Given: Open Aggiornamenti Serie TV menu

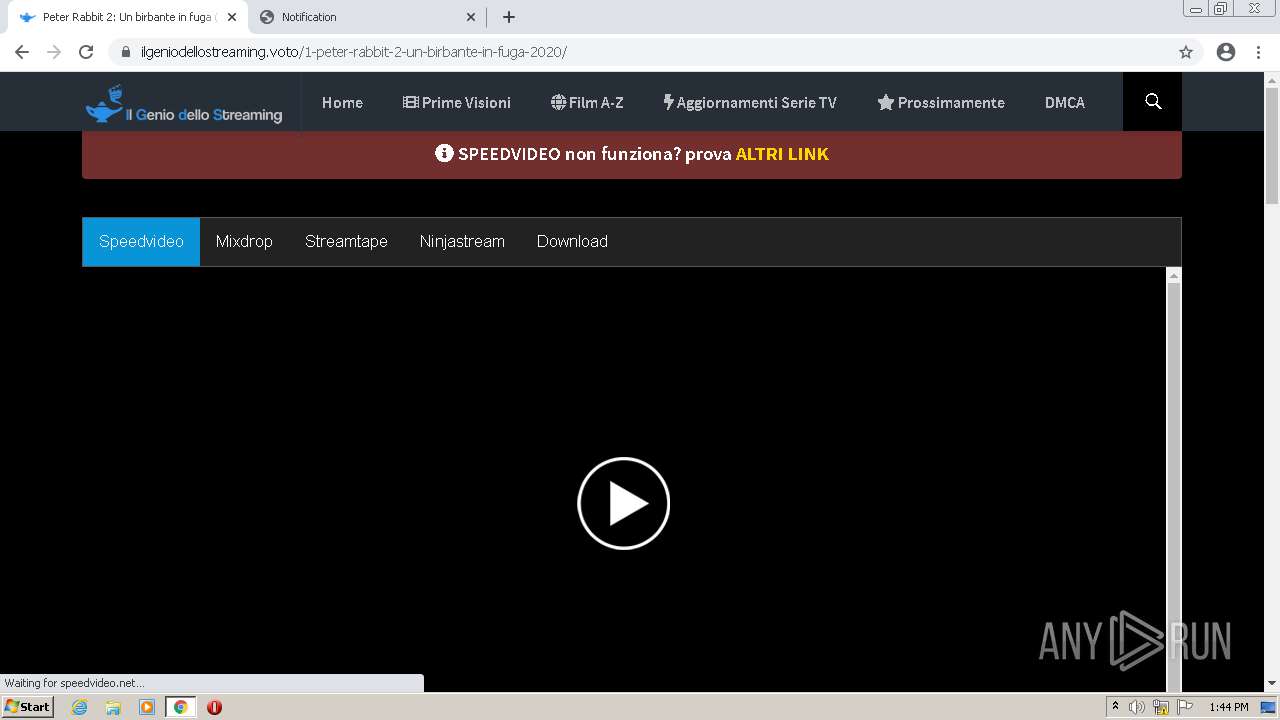Looking at the screenshot, I should [750, 102].
